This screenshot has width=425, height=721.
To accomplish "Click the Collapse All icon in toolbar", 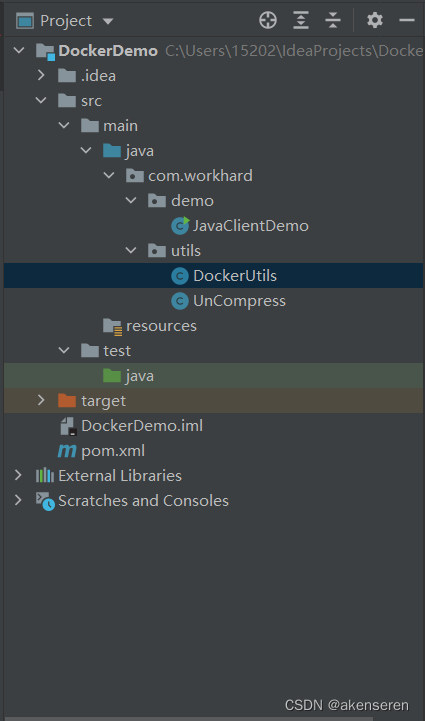I will pos(333,21).
